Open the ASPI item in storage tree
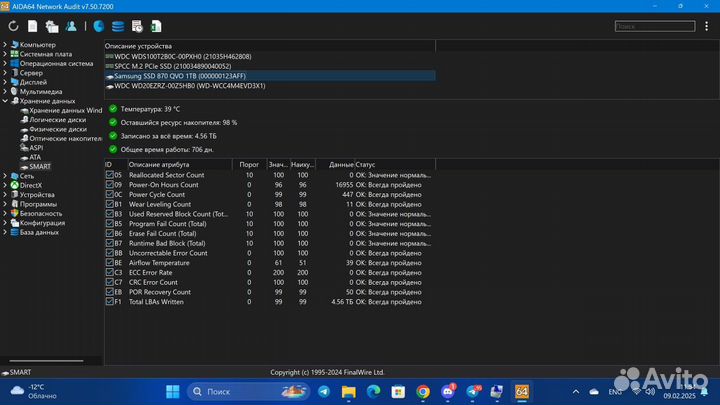 [36, 148]
